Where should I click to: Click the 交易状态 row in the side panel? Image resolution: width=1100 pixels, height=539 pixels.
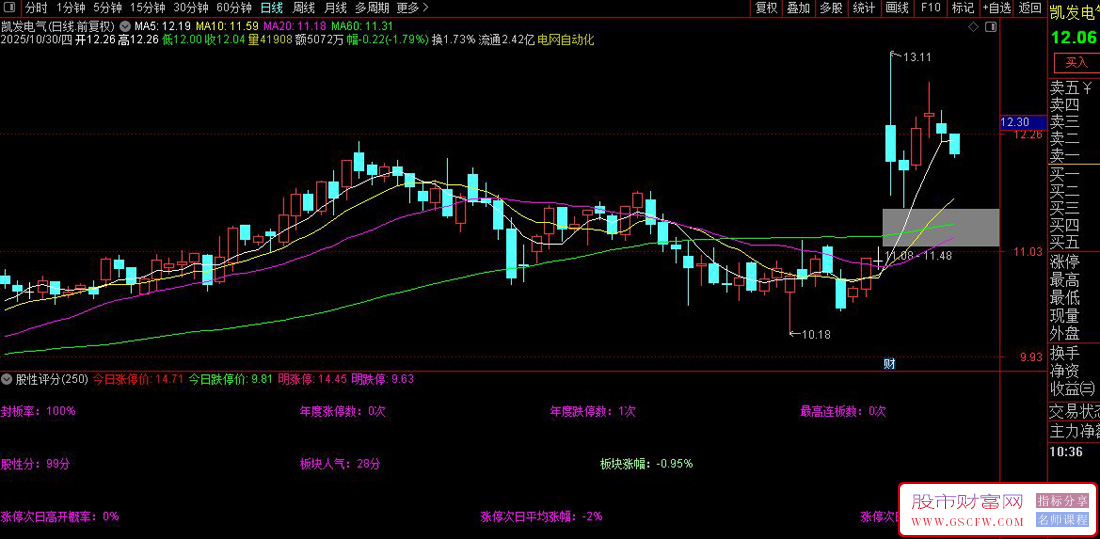(1074, 411)
